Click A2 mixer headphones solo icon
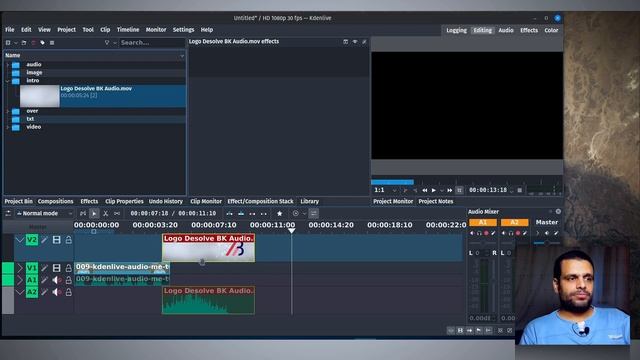640x360 pixels. click(x=511, y=233)
